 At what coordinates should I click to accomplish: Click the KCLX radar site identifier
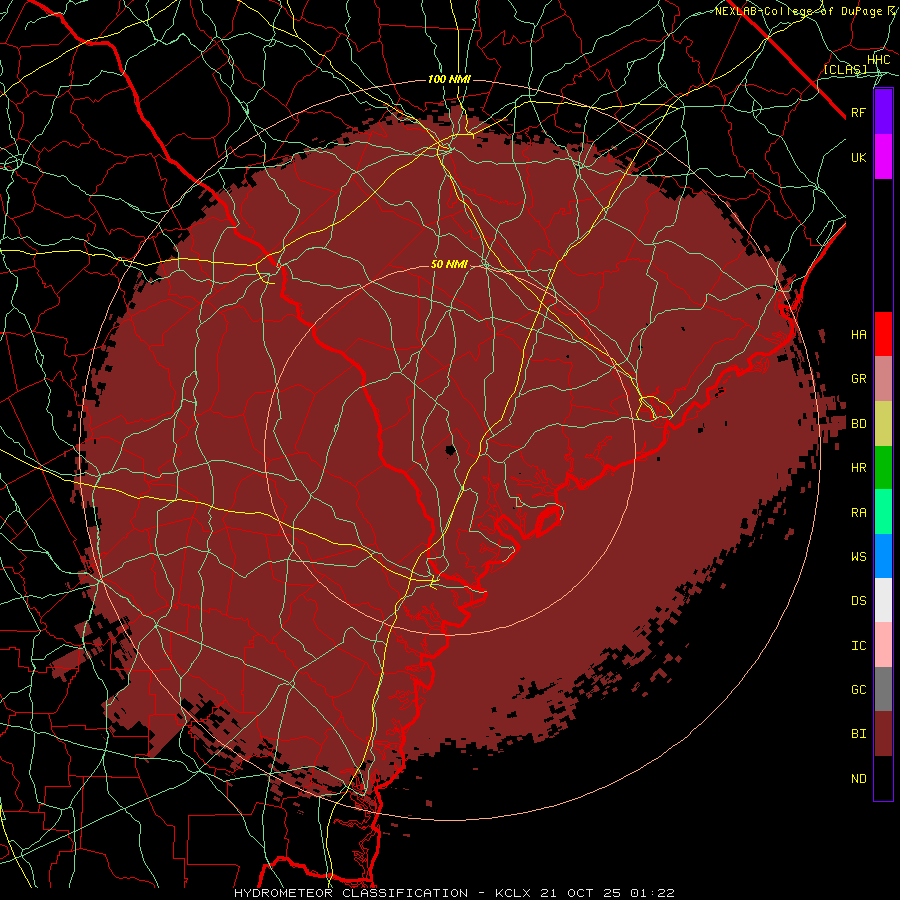(x=513, y=893)
